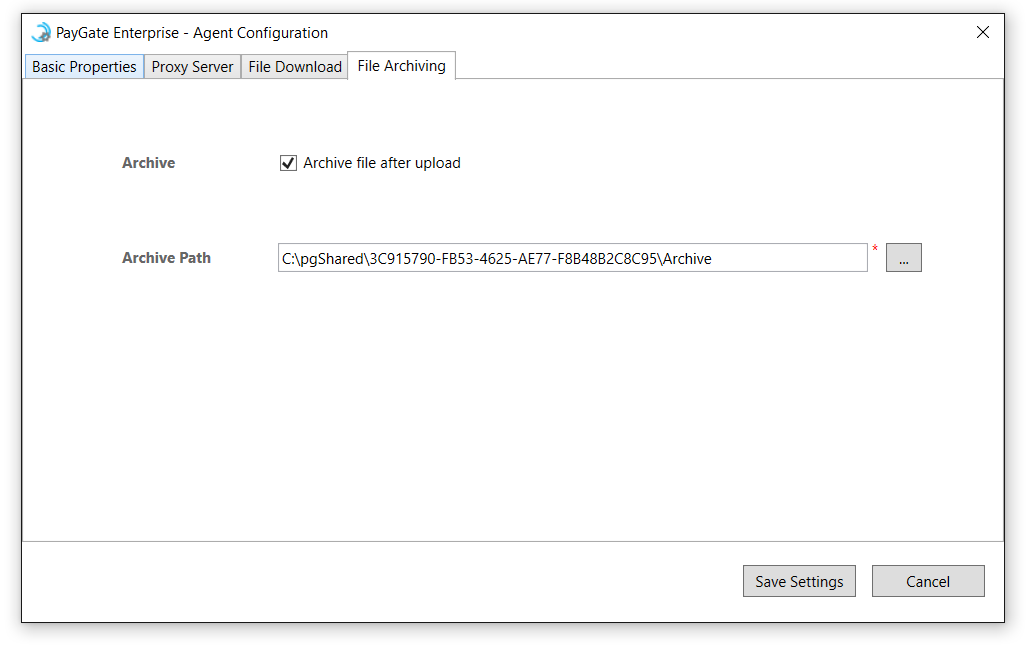Switch to the Basic Properties tab
1035x650 pixels.
(x=84, y=67)
